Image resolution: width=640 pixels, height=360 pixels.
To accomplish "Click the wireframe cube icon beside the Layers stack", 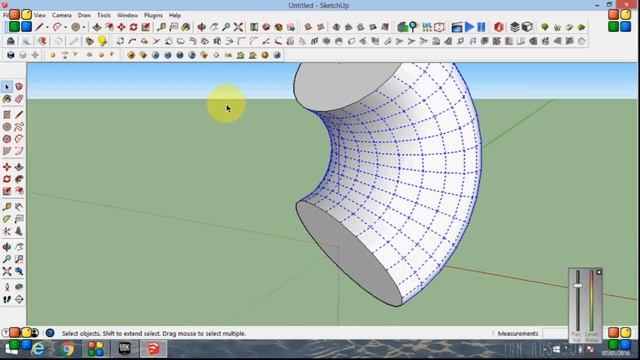I will (x=527, y=27).
